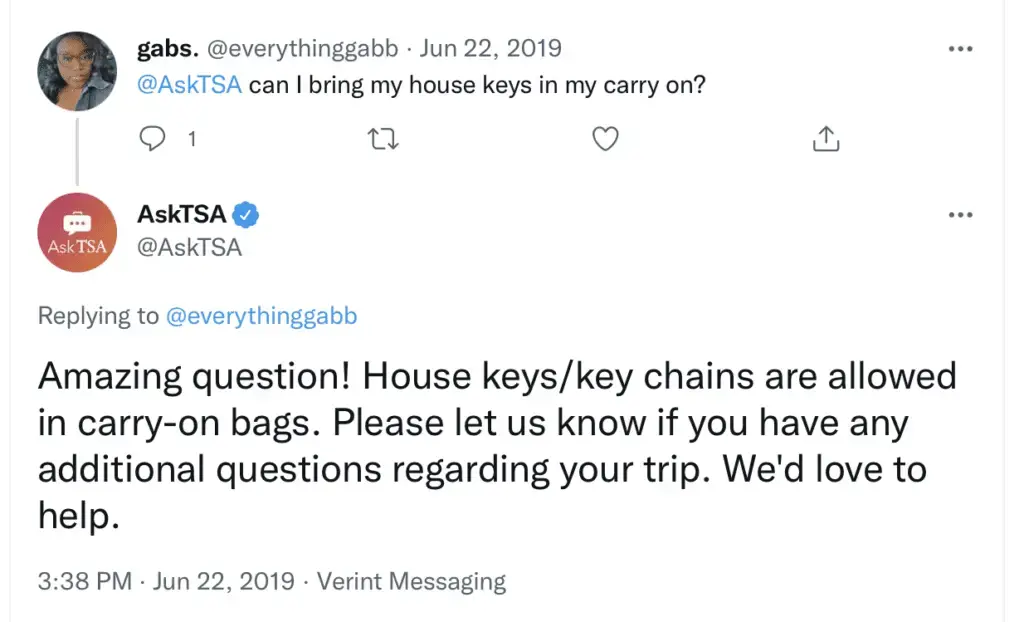Click the Verint Messaging source label
1024x622 pixels.
[411, 581]
